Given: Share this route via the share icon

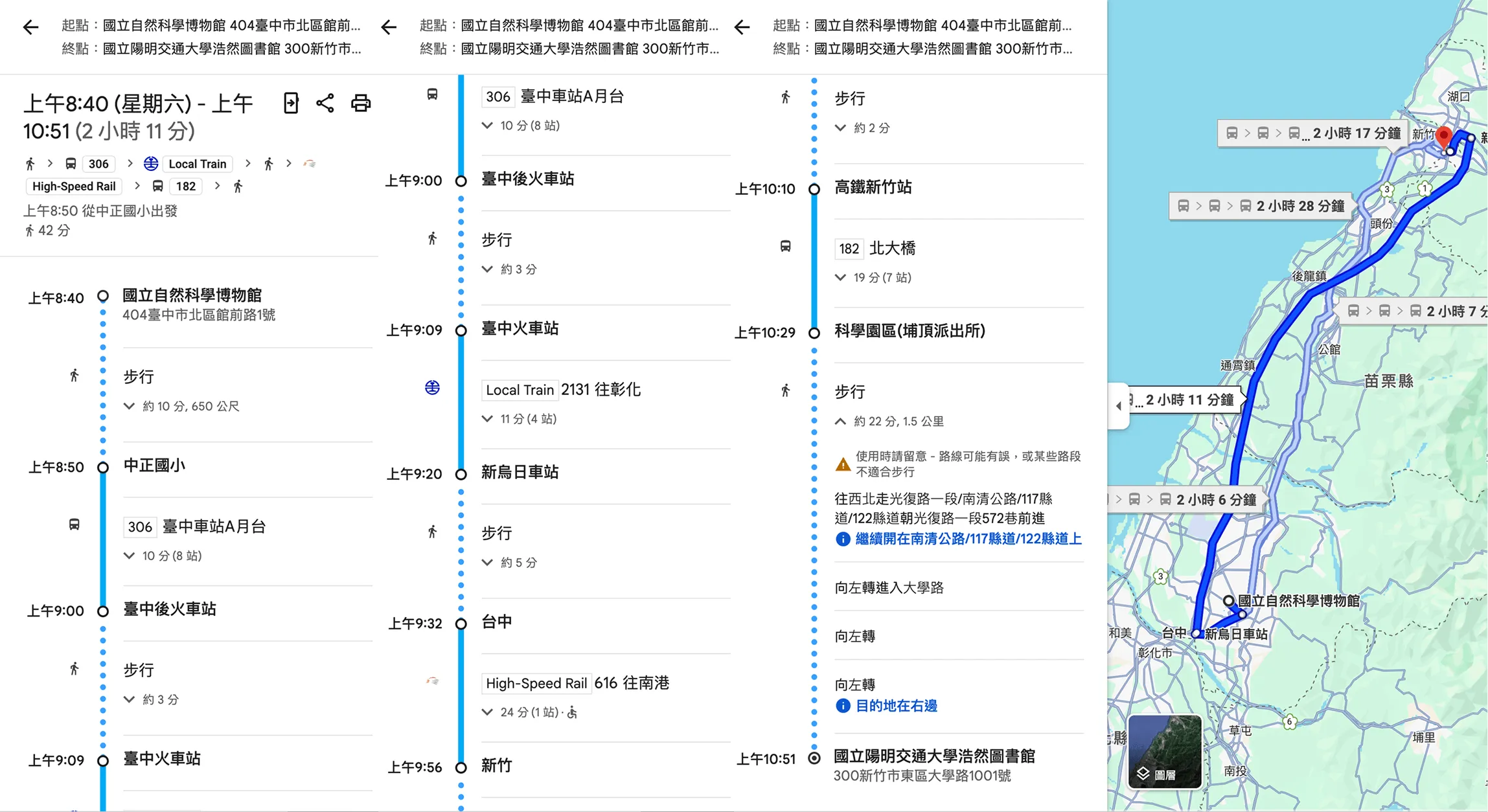Looking at the screenshot, I should tap(326, 102).
